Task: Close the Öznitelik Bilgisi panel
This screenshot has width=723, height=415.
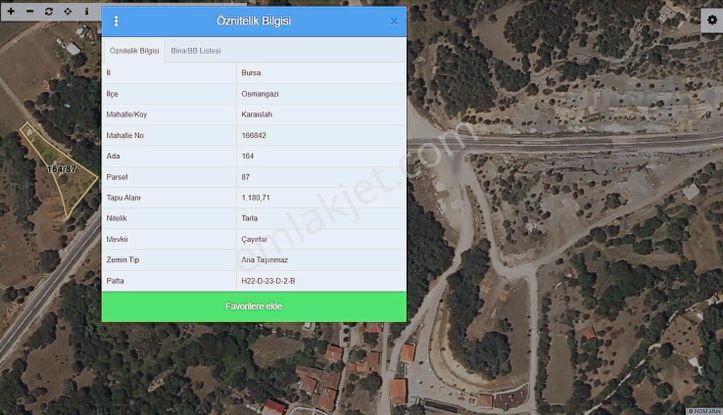Action: [394, 21]
